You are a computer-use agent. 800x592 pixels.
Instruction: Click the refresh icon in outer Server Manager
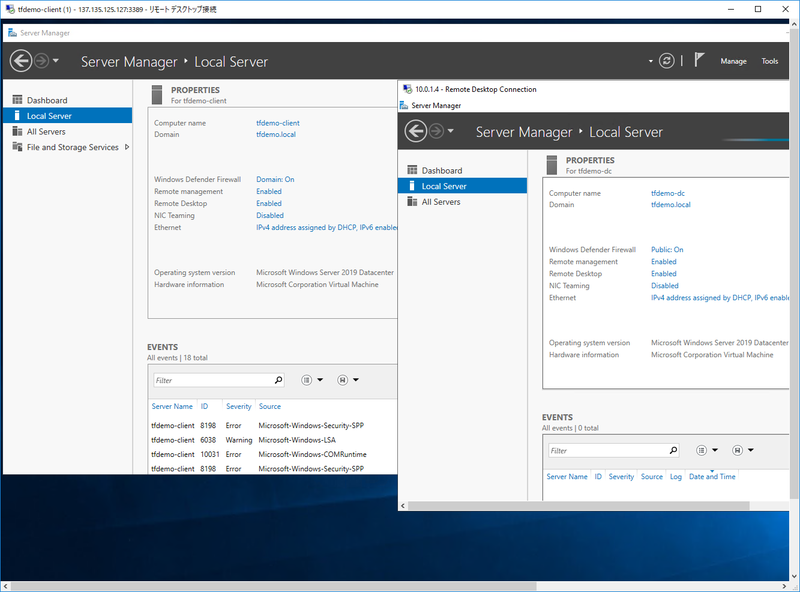click(x=666, y=61)
